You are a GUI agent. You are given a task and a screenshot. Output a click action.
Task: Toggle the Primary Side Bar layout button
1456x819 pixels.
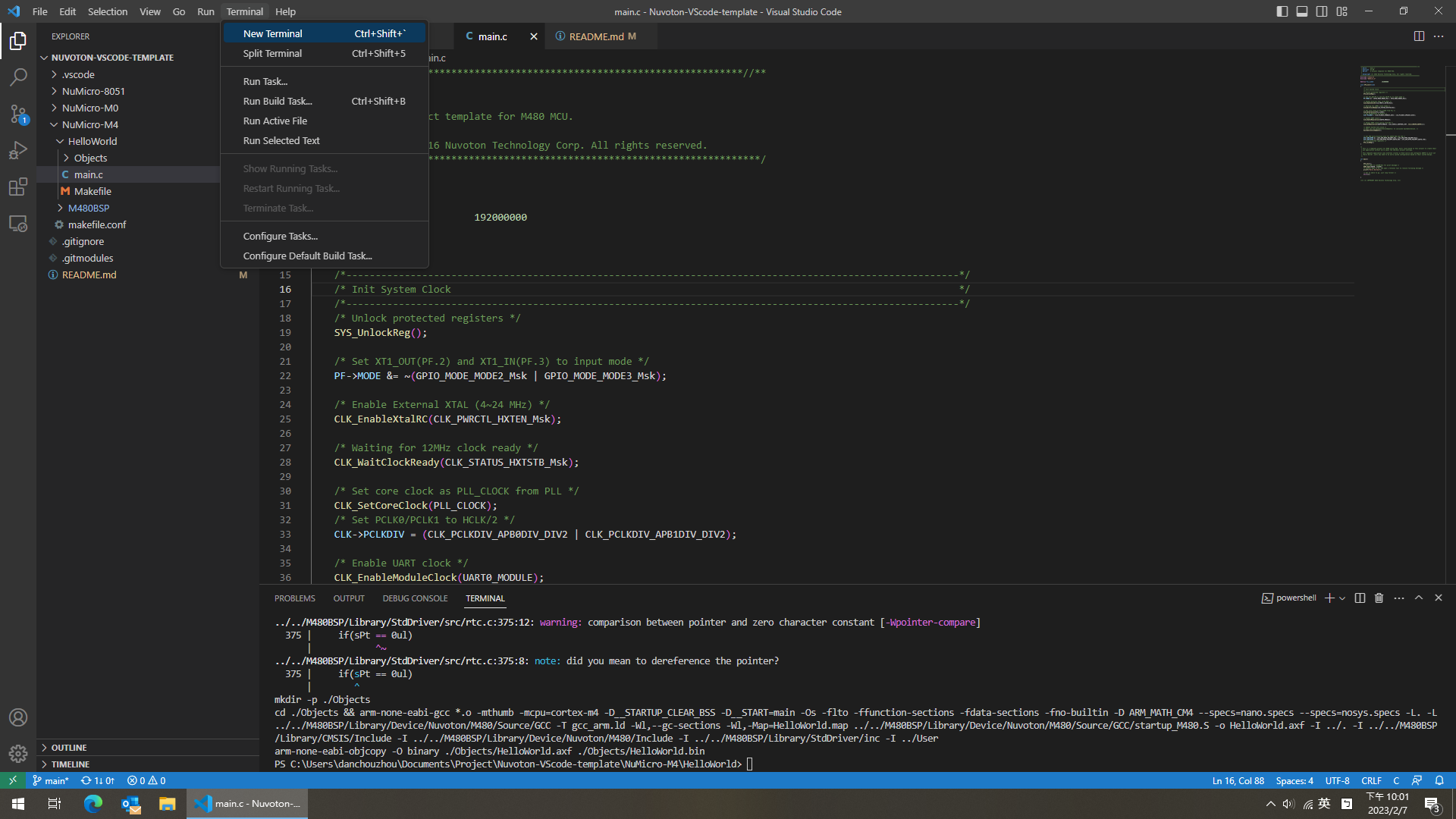pyautogui.click(x=1282, y=11)
